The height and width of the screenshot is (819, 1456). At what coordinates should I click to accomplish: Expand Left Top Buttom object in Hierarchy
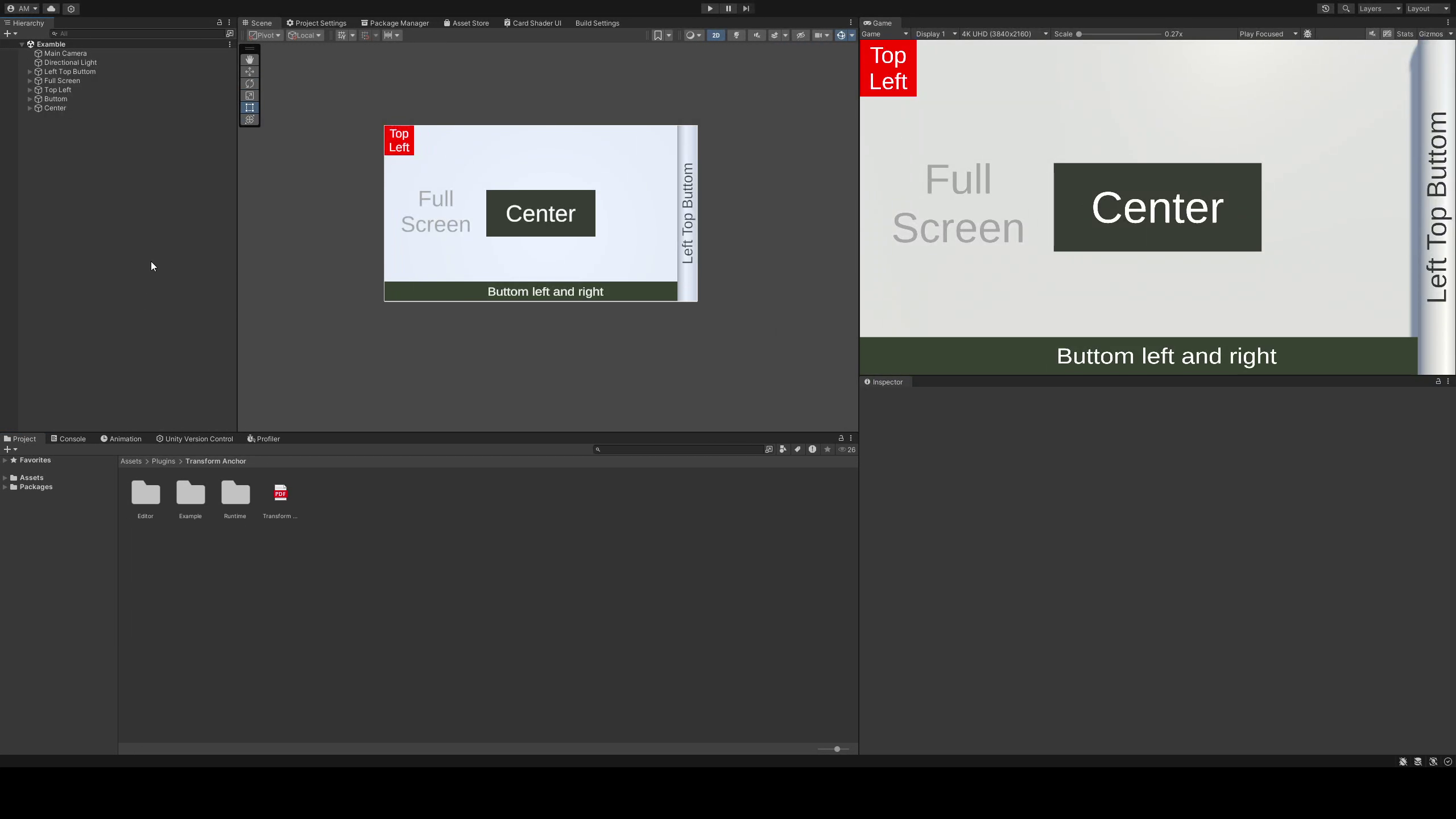[30, 72]
